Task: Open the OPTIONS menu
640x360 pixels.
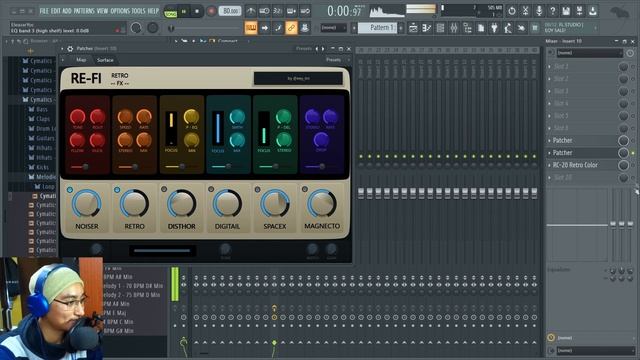Action: [120, 11]
